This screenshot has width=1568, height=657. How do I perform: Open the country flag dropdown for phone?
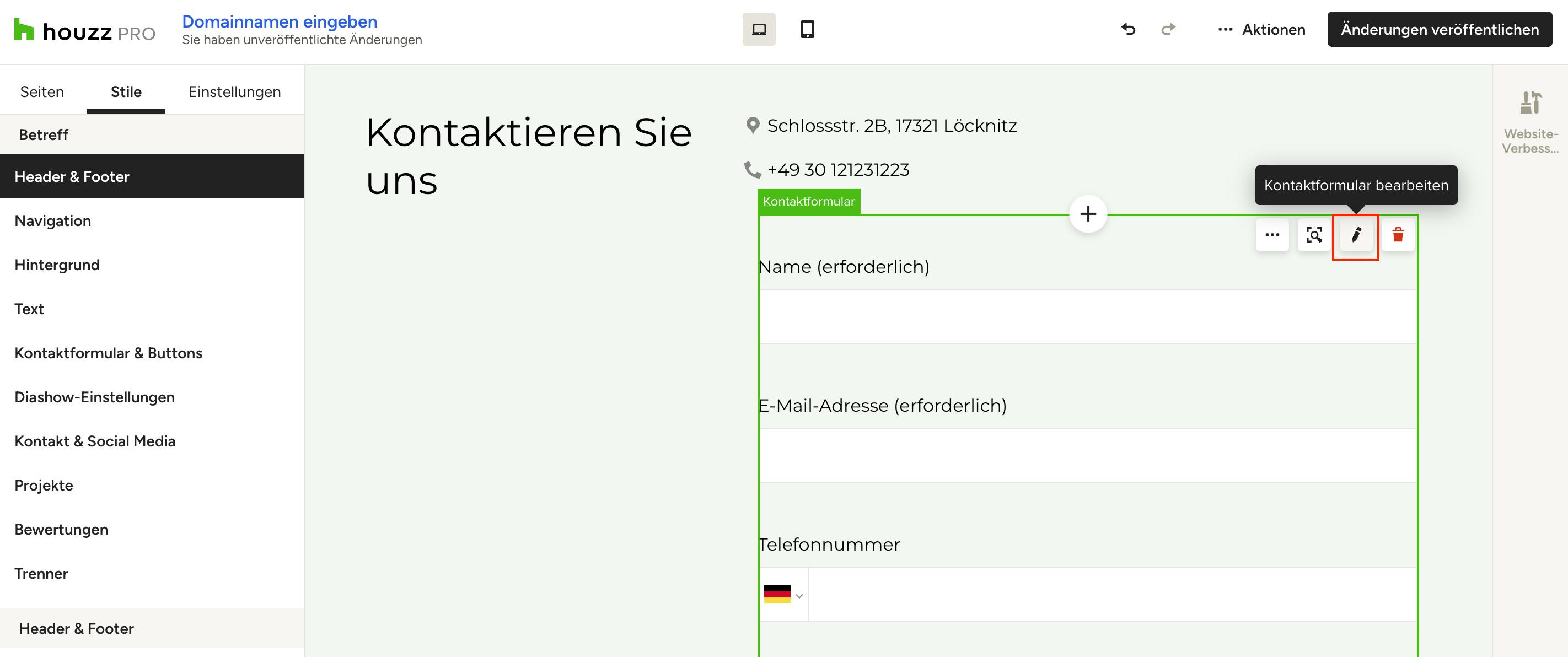point(783,594)
